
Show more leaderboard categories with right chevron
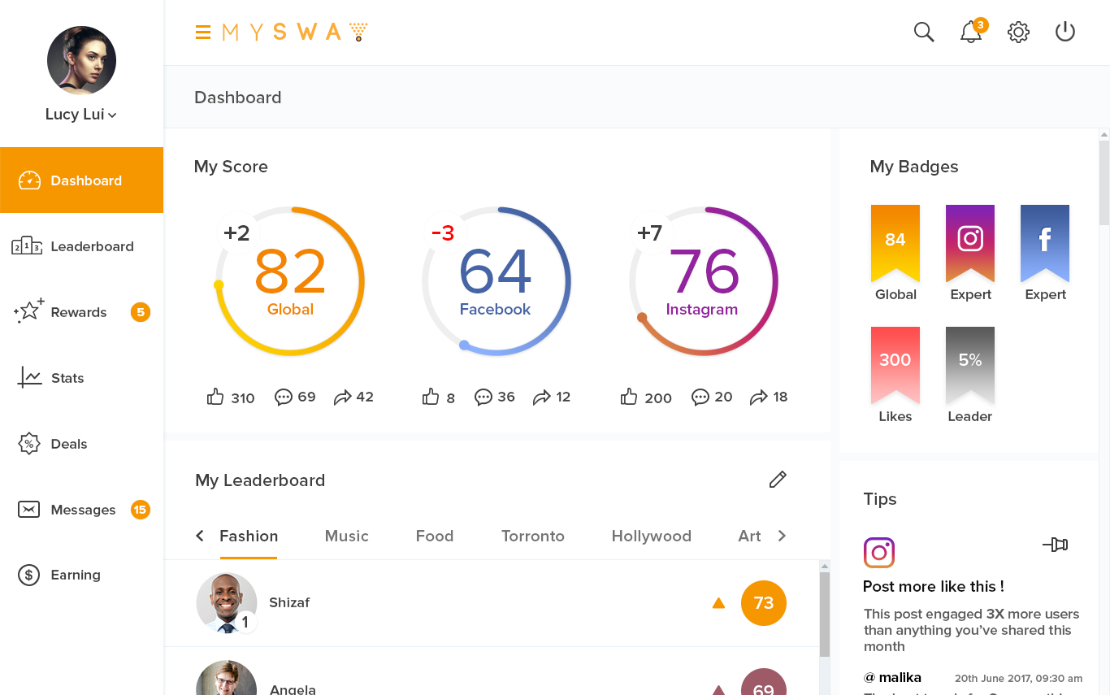(782, 536)
